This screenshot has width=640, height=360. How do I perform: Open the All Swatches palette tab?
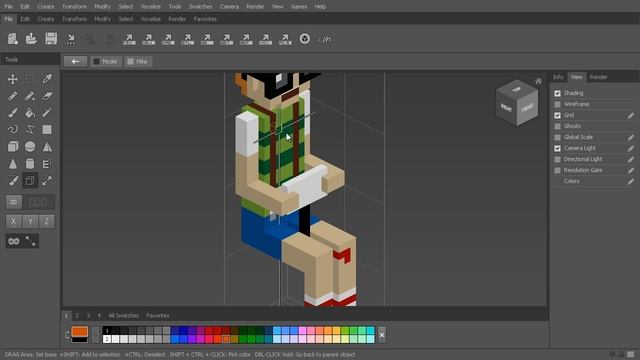(x=123, y=316)
